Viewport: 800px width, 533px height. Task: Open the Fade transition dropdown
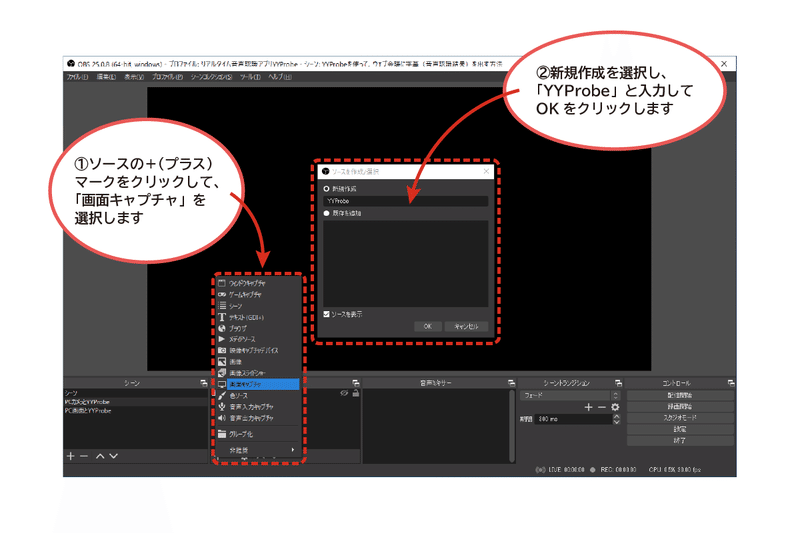click(570, 395)
